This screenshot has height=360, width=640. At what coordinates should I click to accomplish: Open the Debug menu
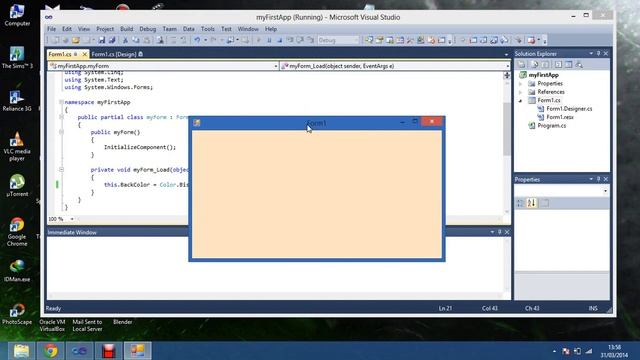(147, 29)
